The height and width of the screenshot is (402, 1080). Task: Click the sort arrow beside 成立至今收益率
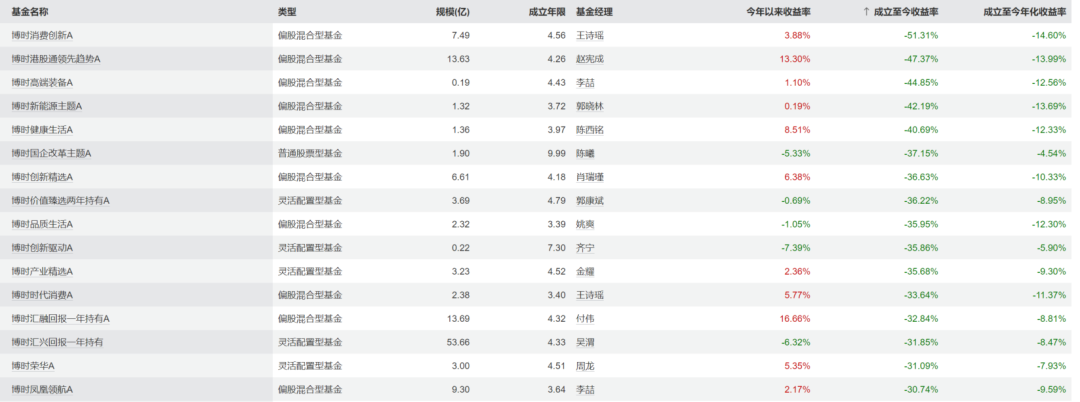[866, 12]
